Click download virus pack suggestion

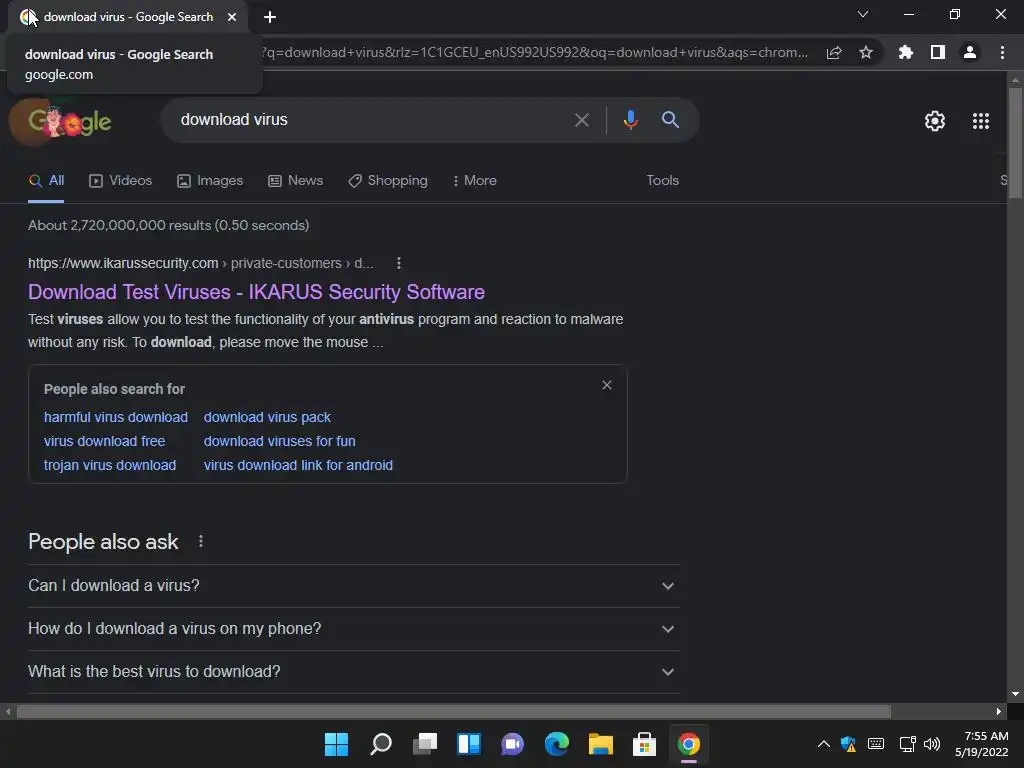click(x=267, y=417)
